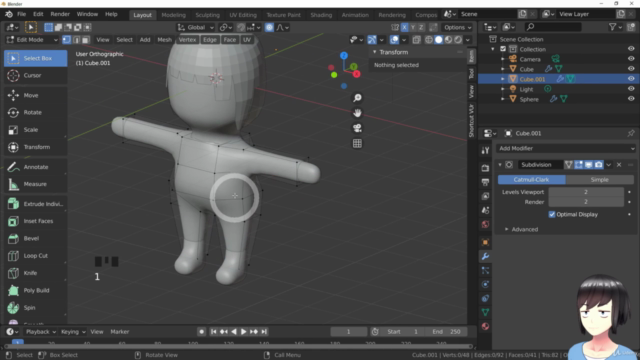Switch orthographic/perspective grid icon
640x360 pixels.
[x=357, y=143]
